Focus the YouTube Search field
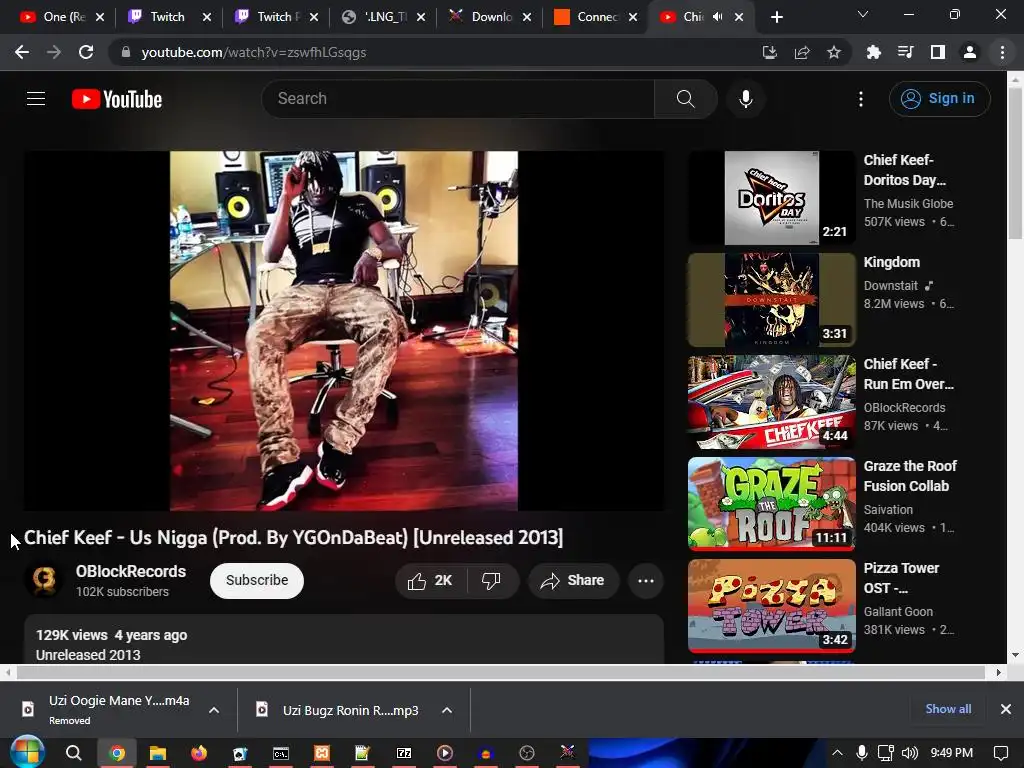 pos(458,99)
